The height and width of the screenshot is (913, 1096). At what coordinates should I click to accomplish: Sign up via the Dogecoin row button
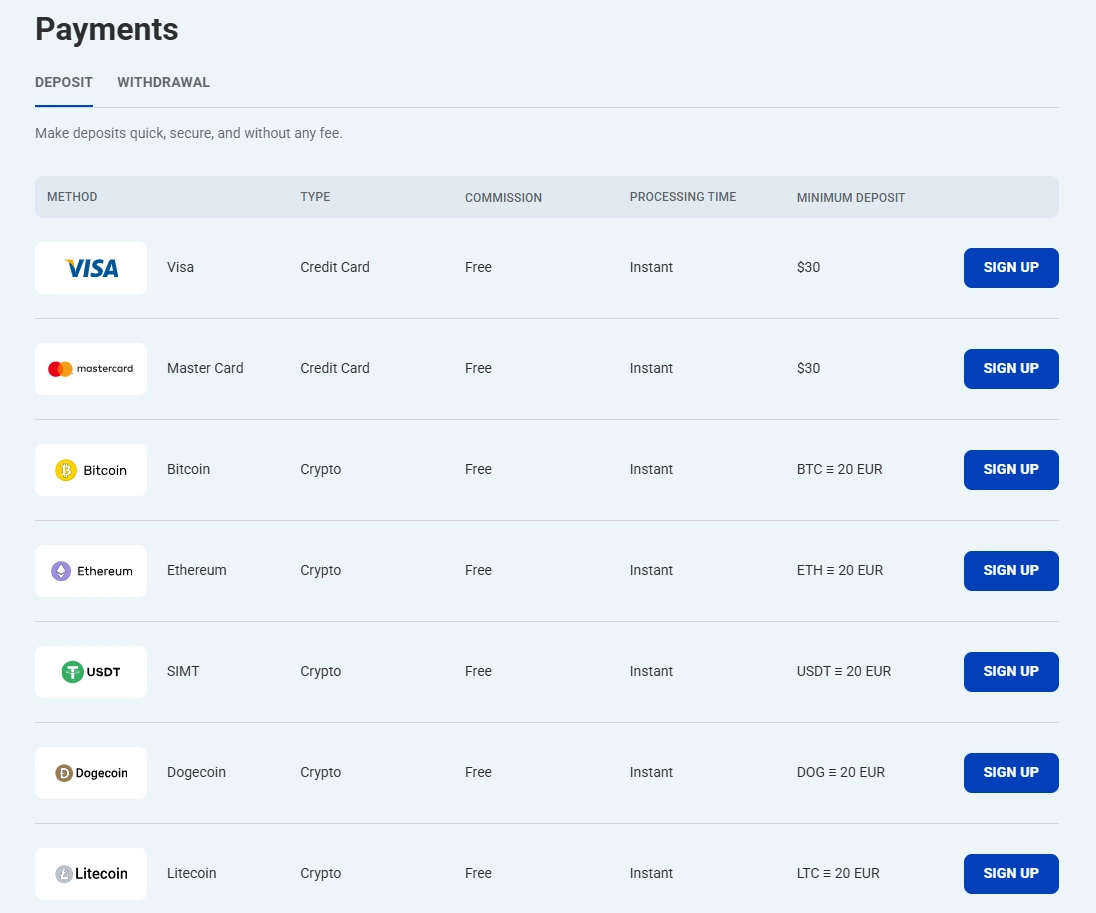click(1011, 772)
